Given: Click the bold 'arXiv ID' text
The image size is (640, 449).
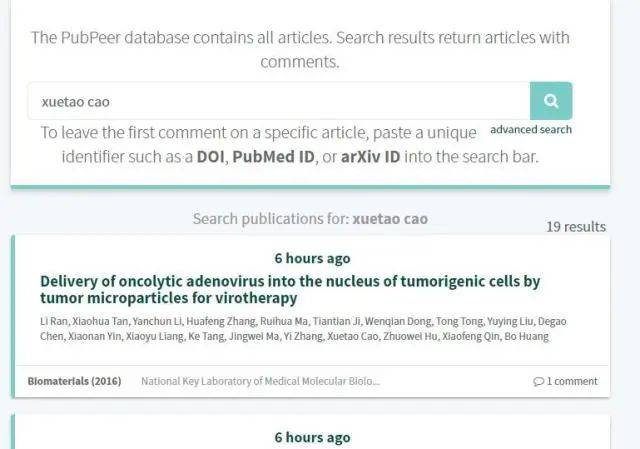Looking at the screenshot, I should [375, 158].
